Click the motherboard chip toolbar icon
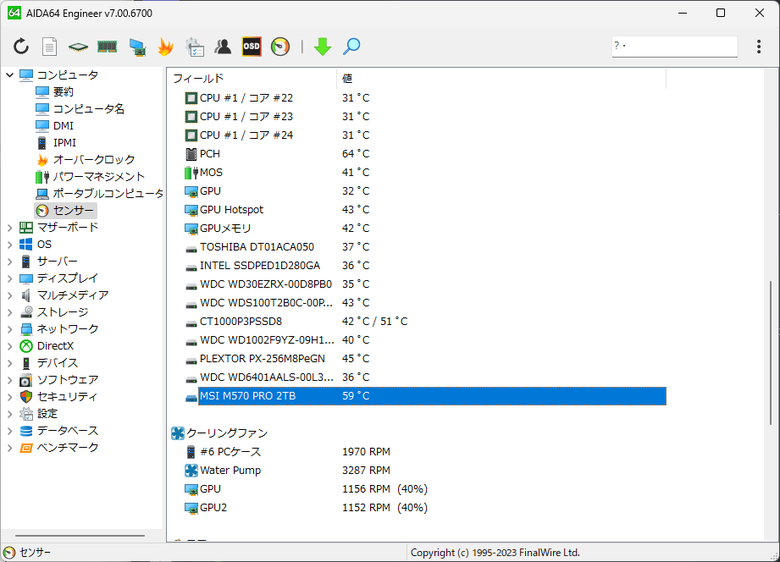The width and height of the screenshot is (780, 562). coord(78,47)
